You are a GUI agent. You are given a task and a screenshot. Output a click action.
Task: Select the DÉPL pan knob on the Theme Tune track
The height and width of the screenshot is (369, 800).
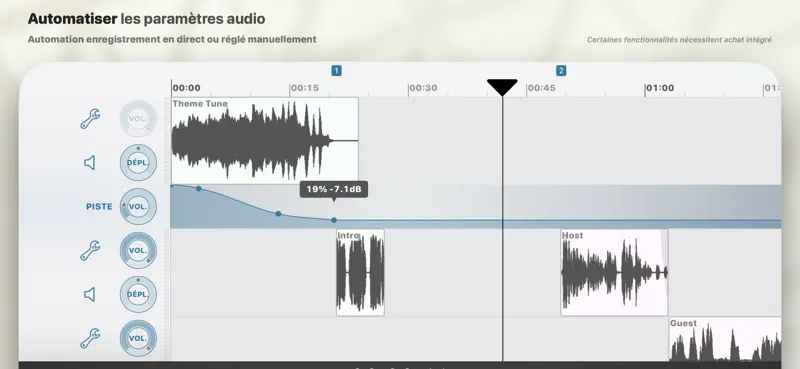point(138,163)
